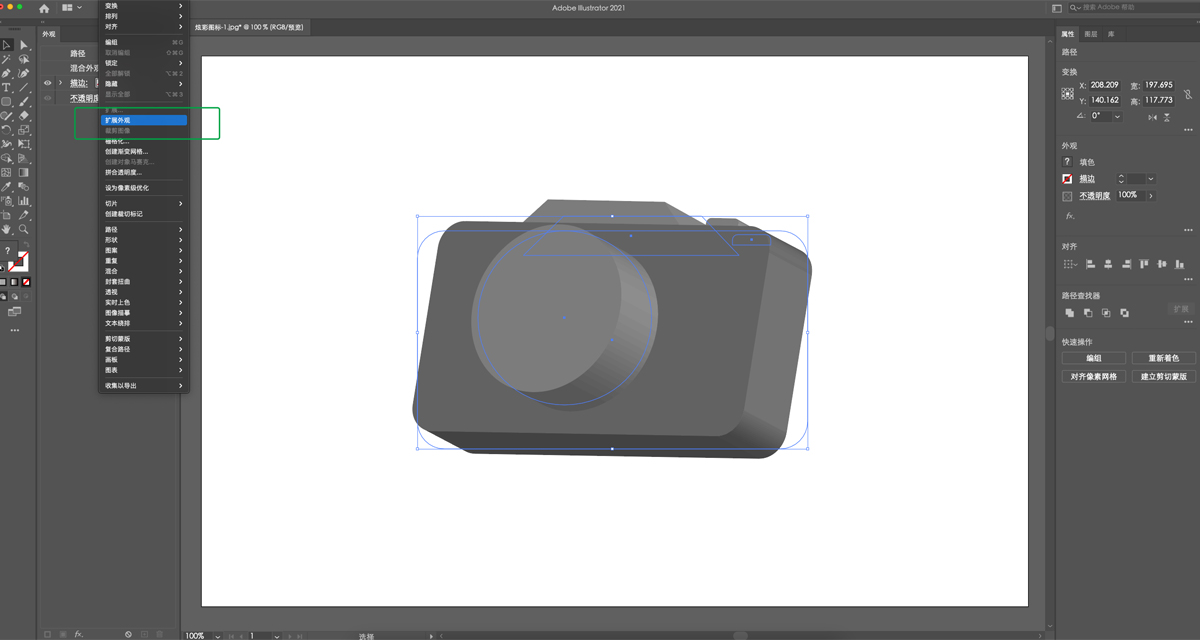This screenshot has width=1200, height=640.
Task: Select the Hand tool
Action: [7, 230]
